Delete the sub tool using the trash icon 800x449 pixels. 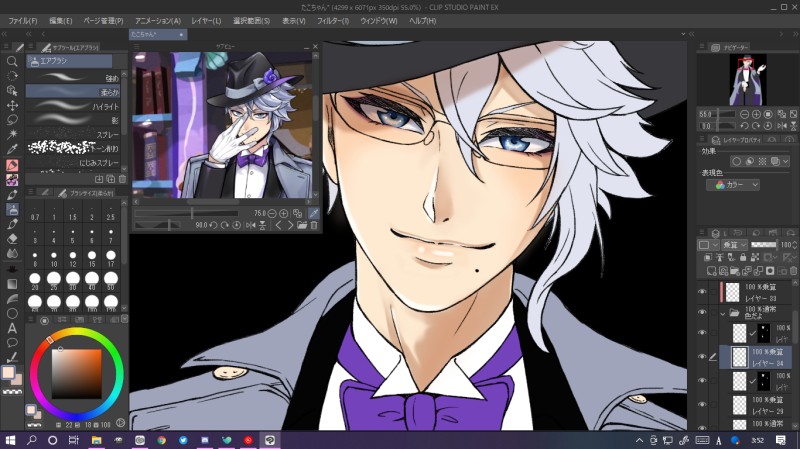tap(122, 179)
